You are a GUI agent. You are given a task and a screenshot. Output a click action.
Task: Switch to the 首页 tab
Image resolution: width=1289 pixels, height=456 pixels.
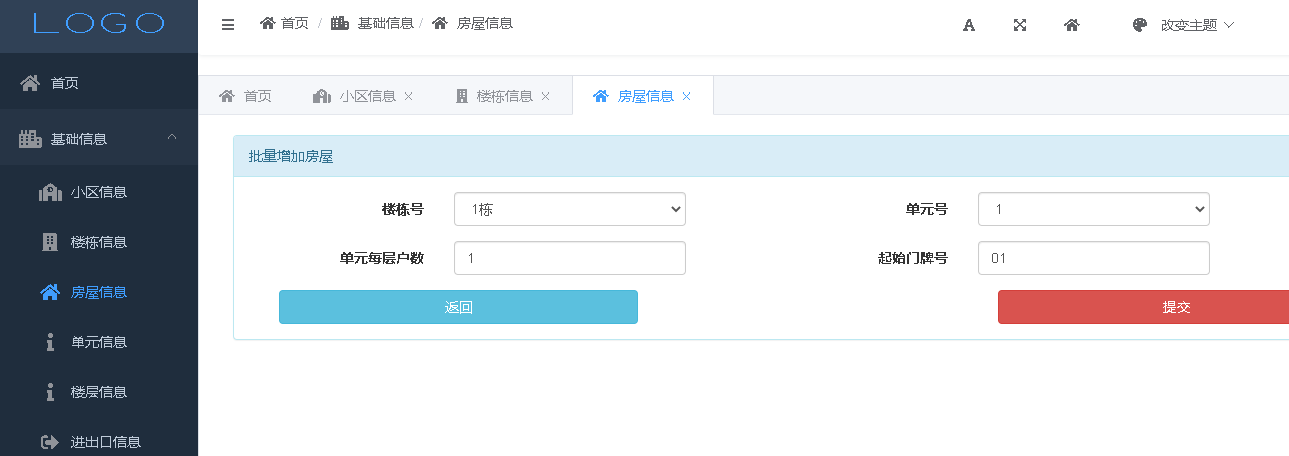[x=246, y=96]
